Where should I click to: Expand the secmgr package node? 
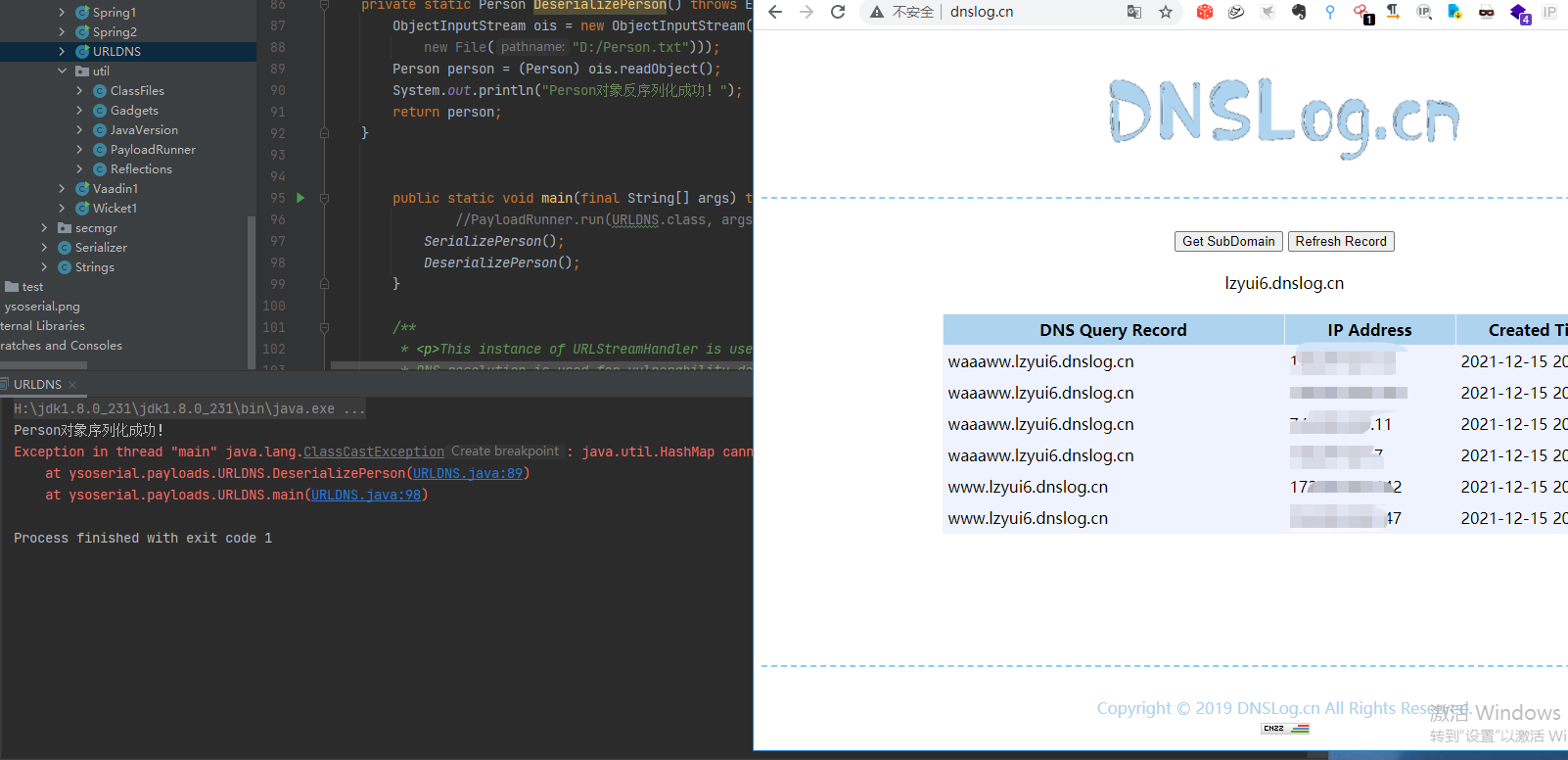44,228
